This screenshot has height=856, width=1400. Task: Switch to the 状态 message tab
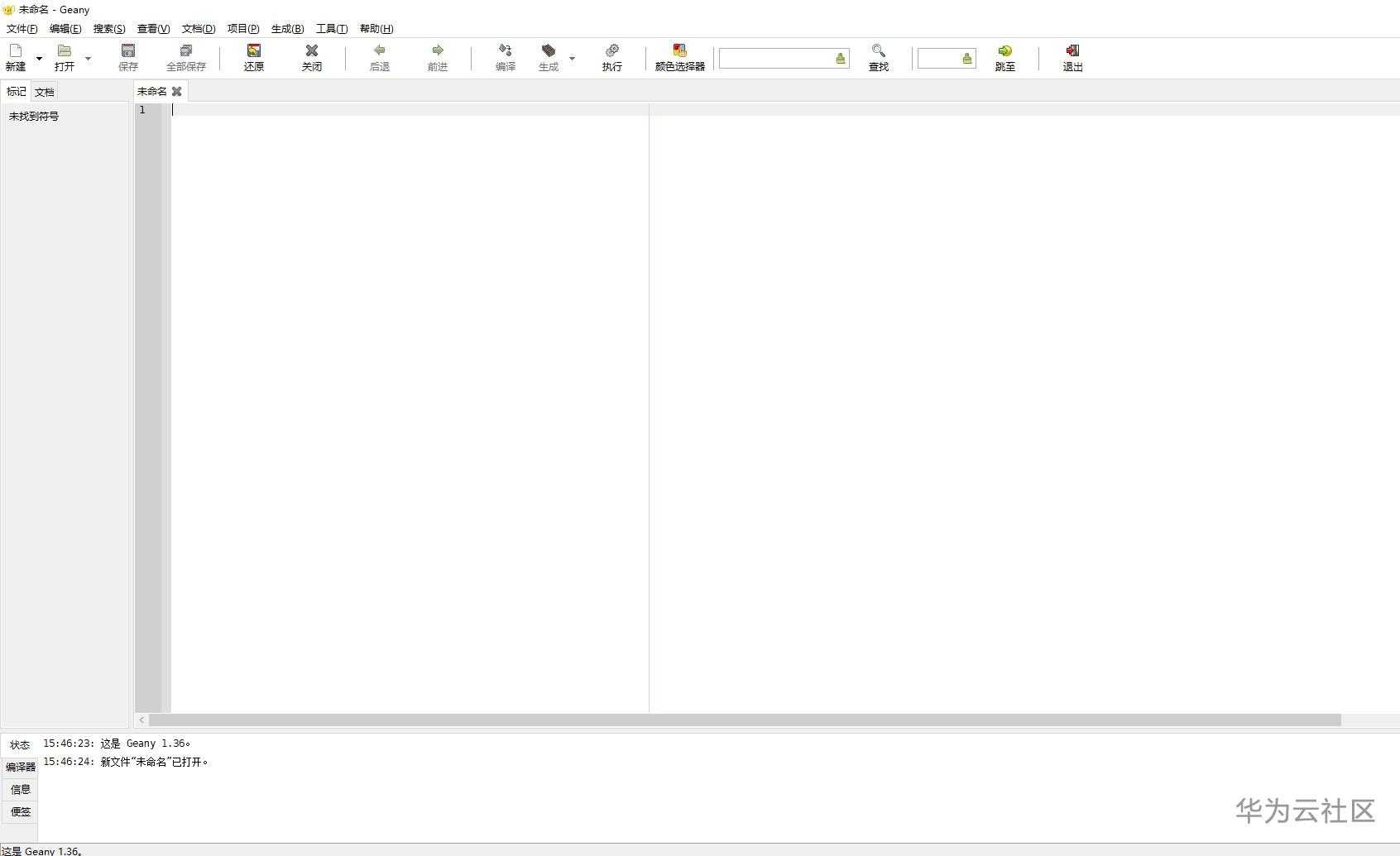click(20, 745)
